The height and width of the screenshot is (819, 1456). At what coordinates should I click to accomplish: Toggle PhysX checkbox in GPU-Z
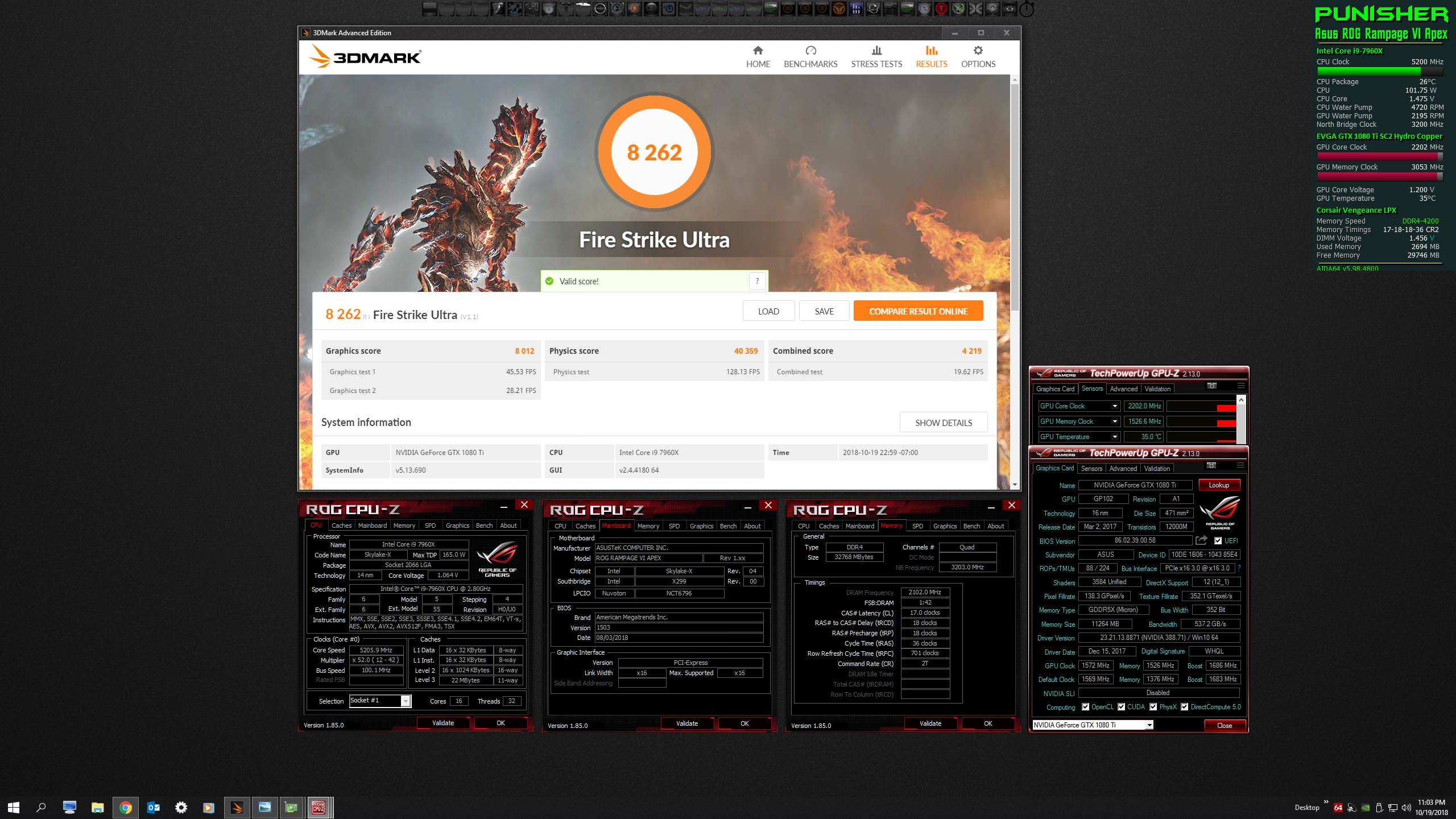coord(1153,707)
